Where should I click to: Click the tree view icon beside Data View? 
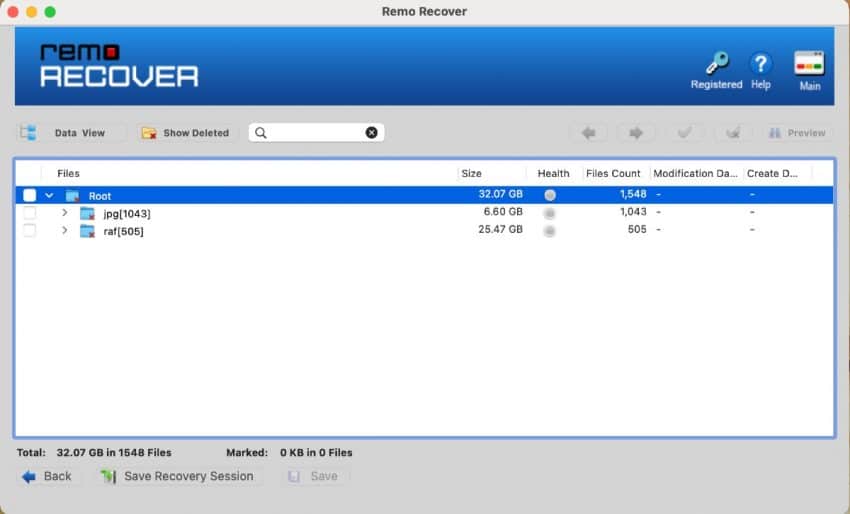tap(28, 133)
